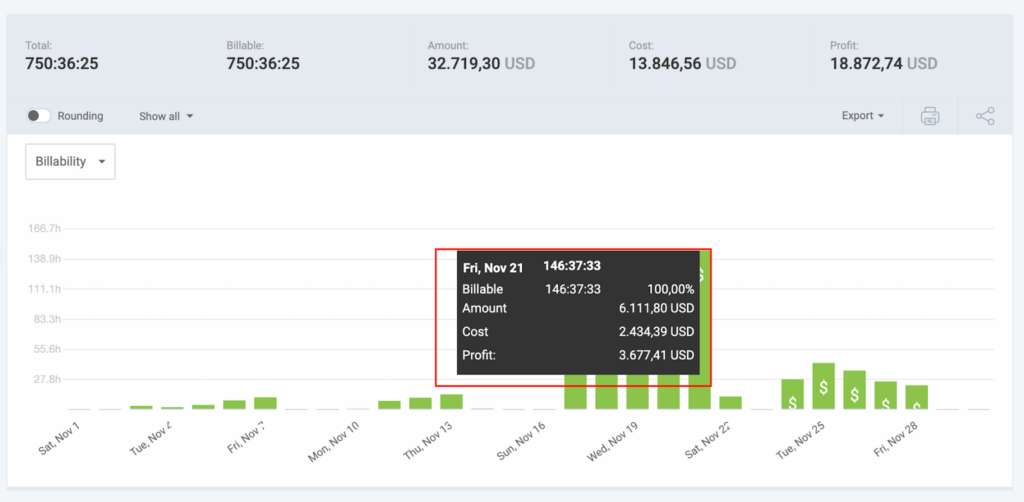Click dollar icon on Fri, Nov 28 bar
1024x502 pixels.
click(x=916, y=403)
